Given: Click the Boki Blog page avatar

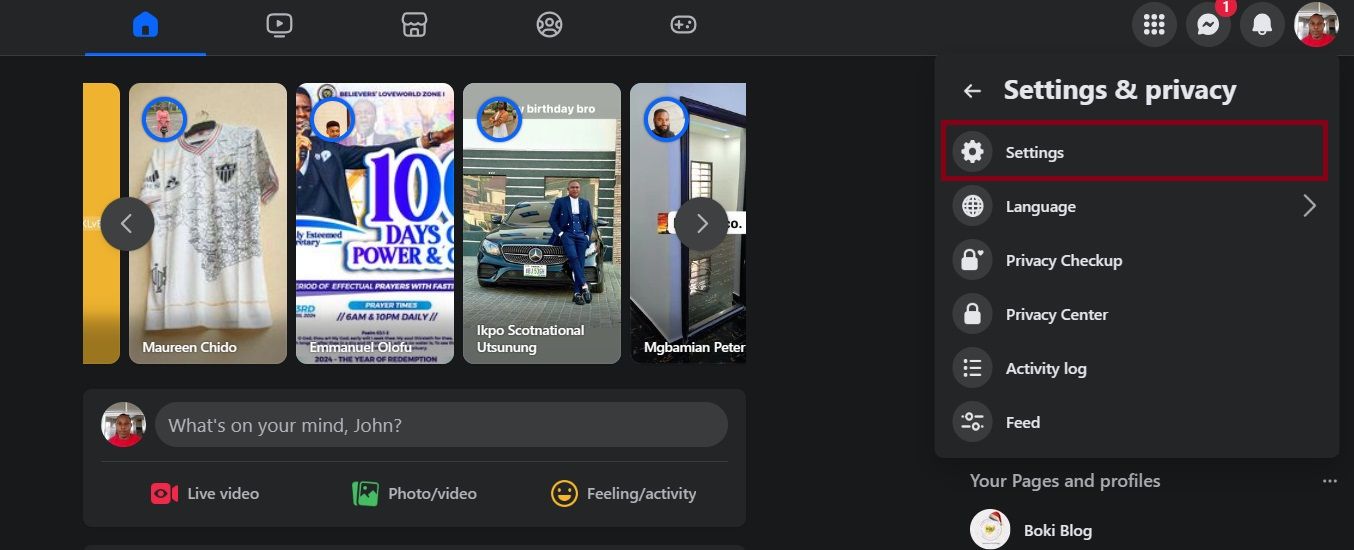Looking at the screenshot, I should [990, 530].
